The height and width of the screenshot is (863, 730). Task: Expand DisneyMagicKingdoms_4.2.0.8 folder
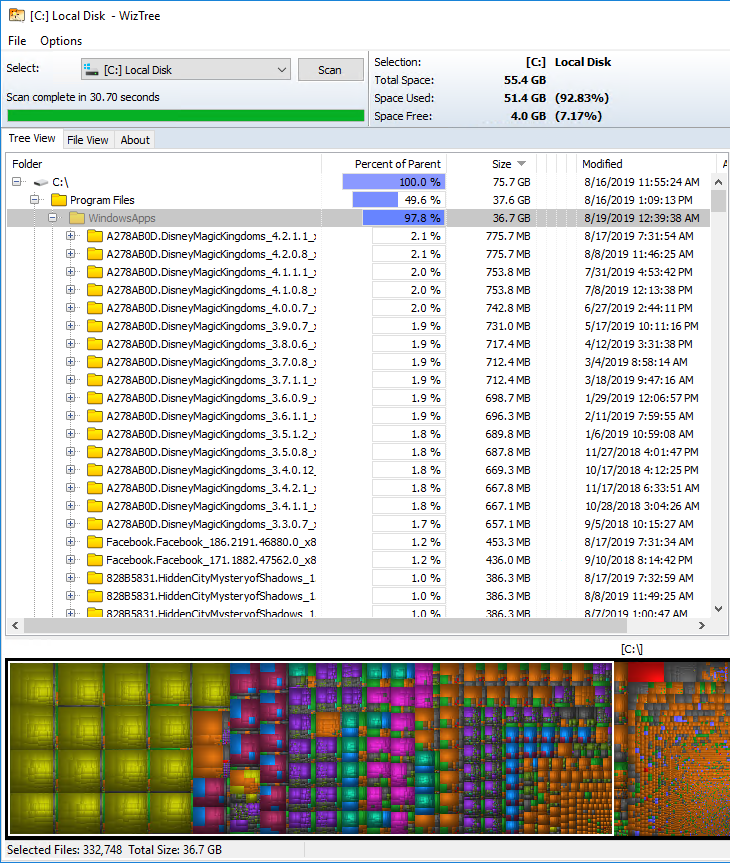(x=70, y=254)
